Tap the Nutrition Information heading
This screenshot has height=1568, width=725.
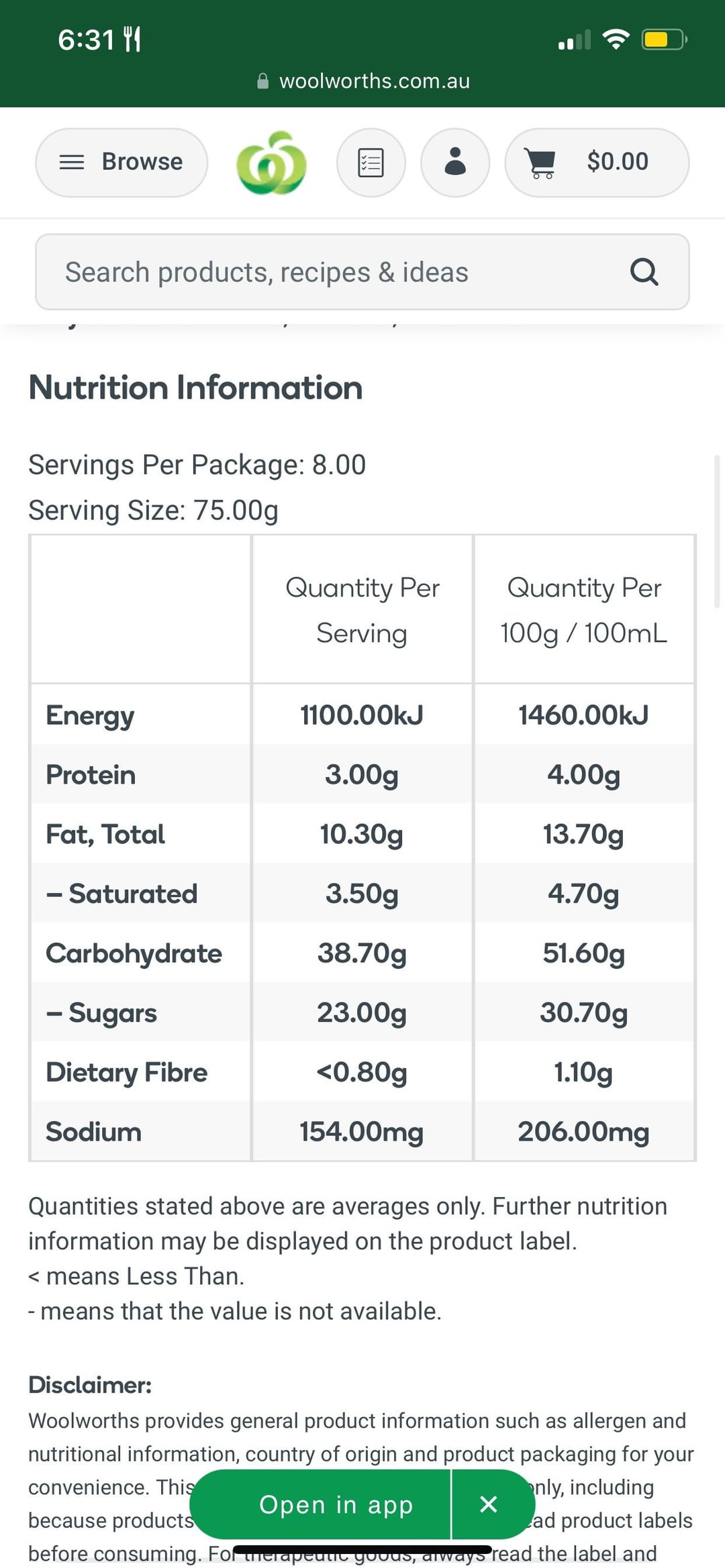click(x=195, y=388)
